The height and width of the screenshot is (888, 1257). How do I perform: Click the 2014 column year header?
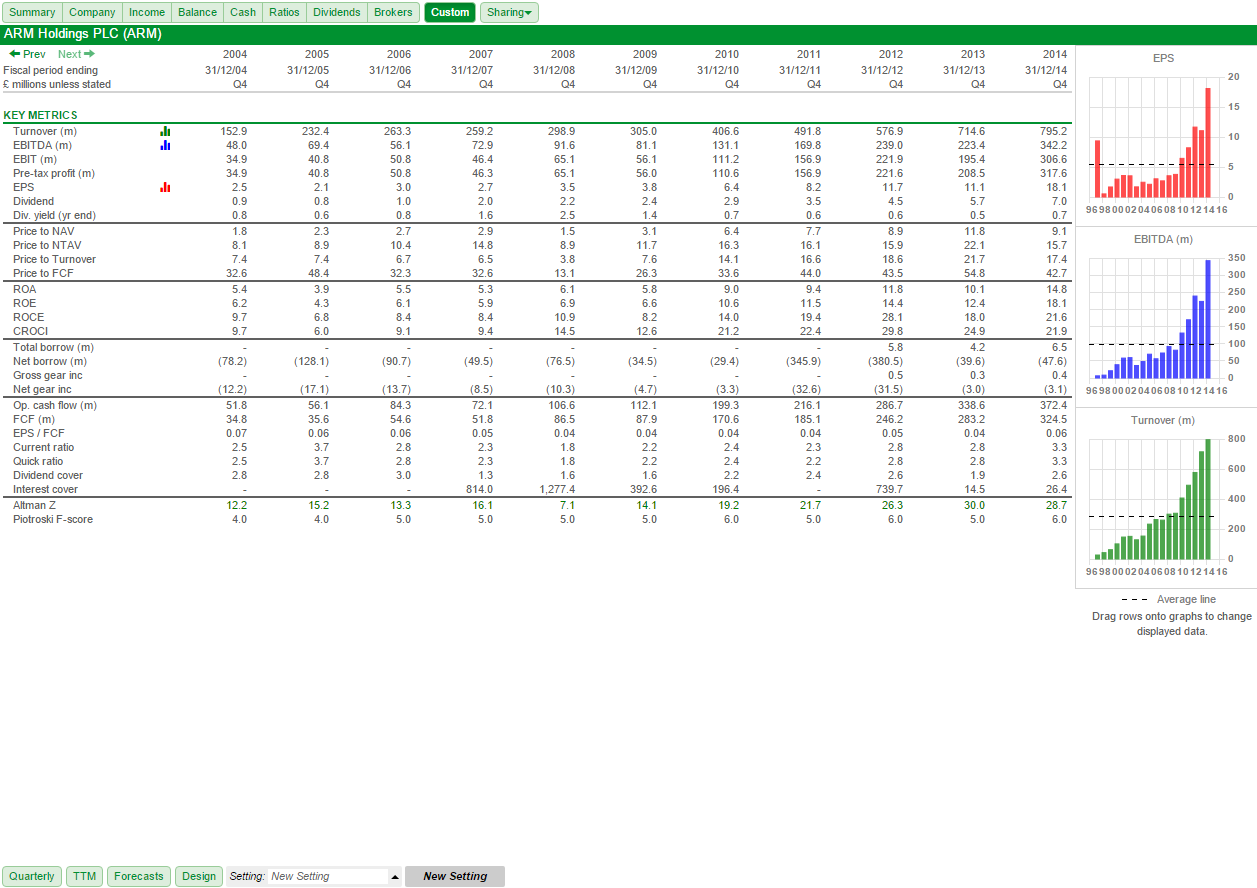[x=1054, y=54]
